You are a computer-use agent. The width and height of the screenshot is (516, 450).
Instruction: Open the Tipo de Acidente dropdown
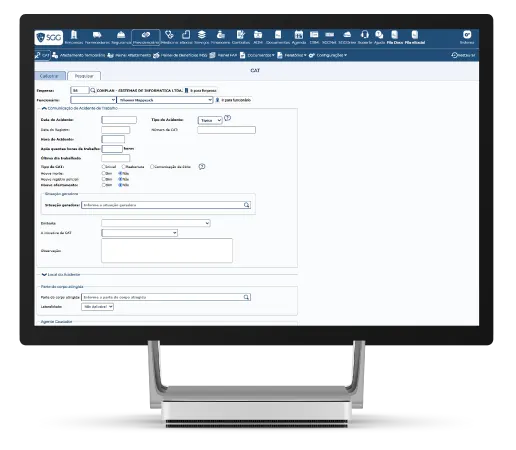(x=210, y=120)
